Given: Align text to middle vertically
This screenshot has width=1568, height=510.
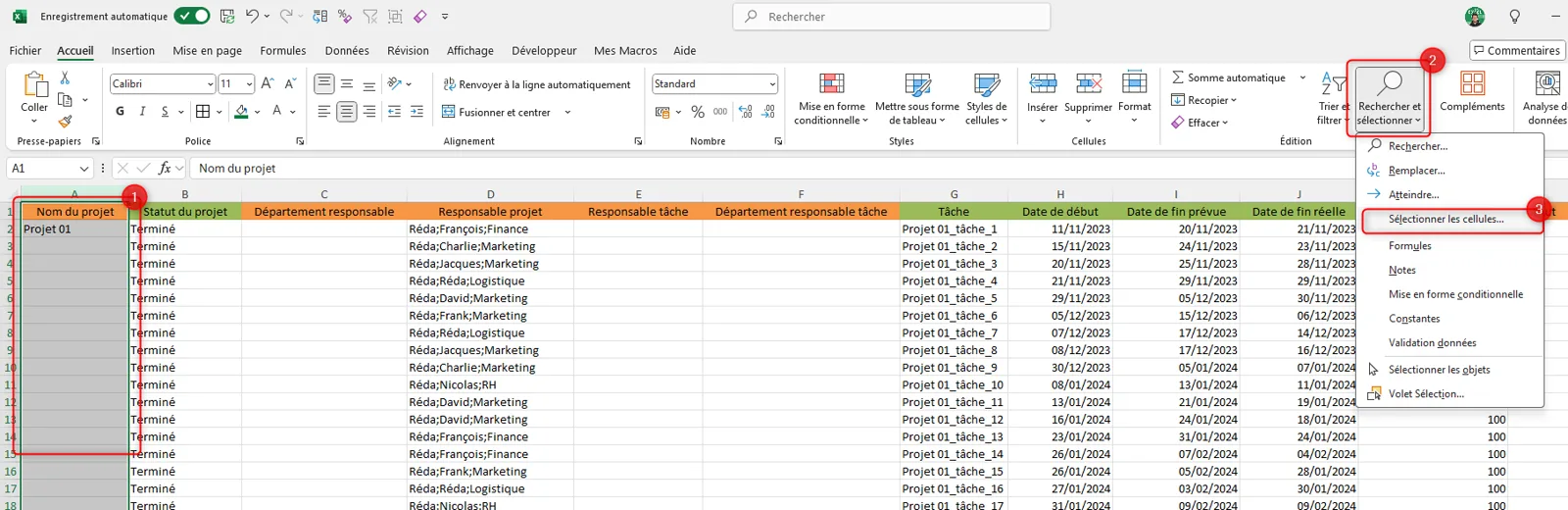Looking at the screenshot, I should [x=346, y=84].
